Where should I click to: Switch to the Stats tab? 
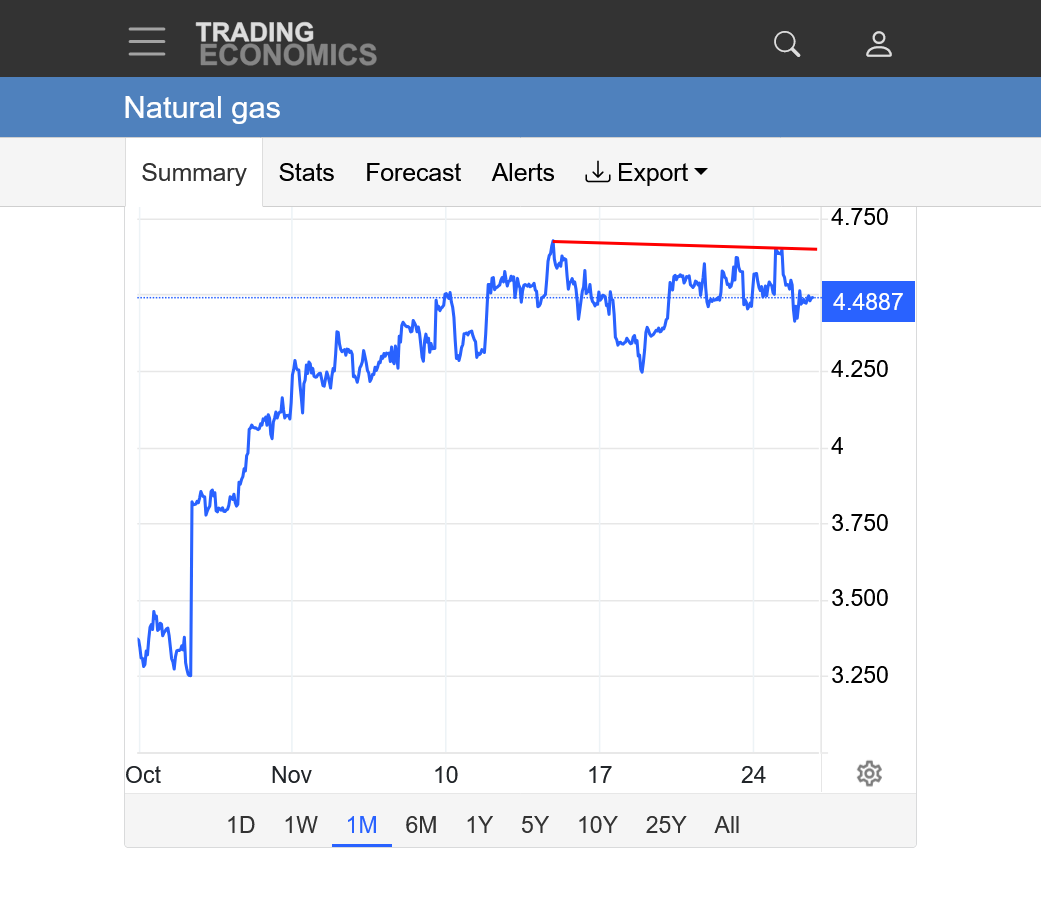coord(306,173)
